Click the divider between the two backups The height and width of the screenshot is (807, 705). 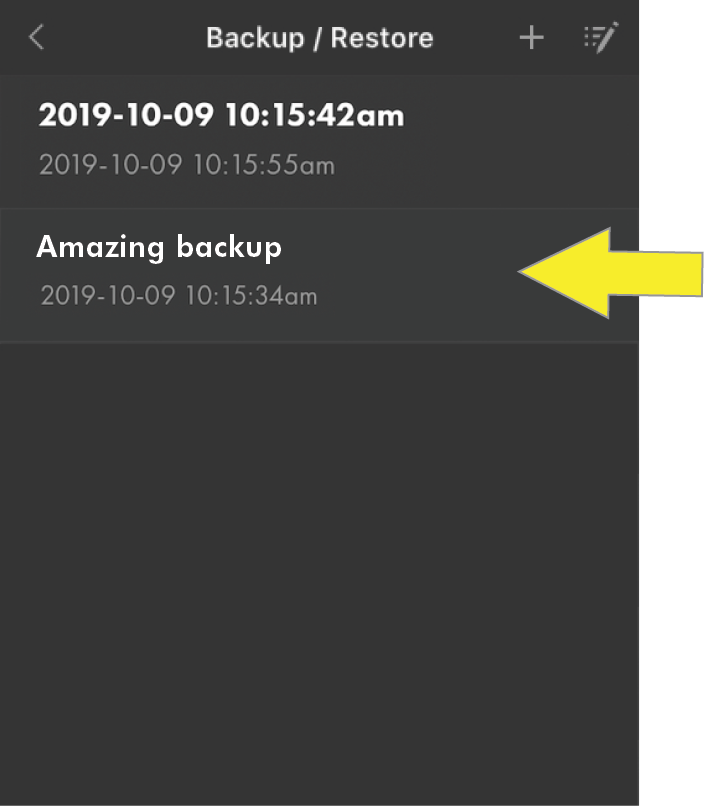tap(319, 208)
